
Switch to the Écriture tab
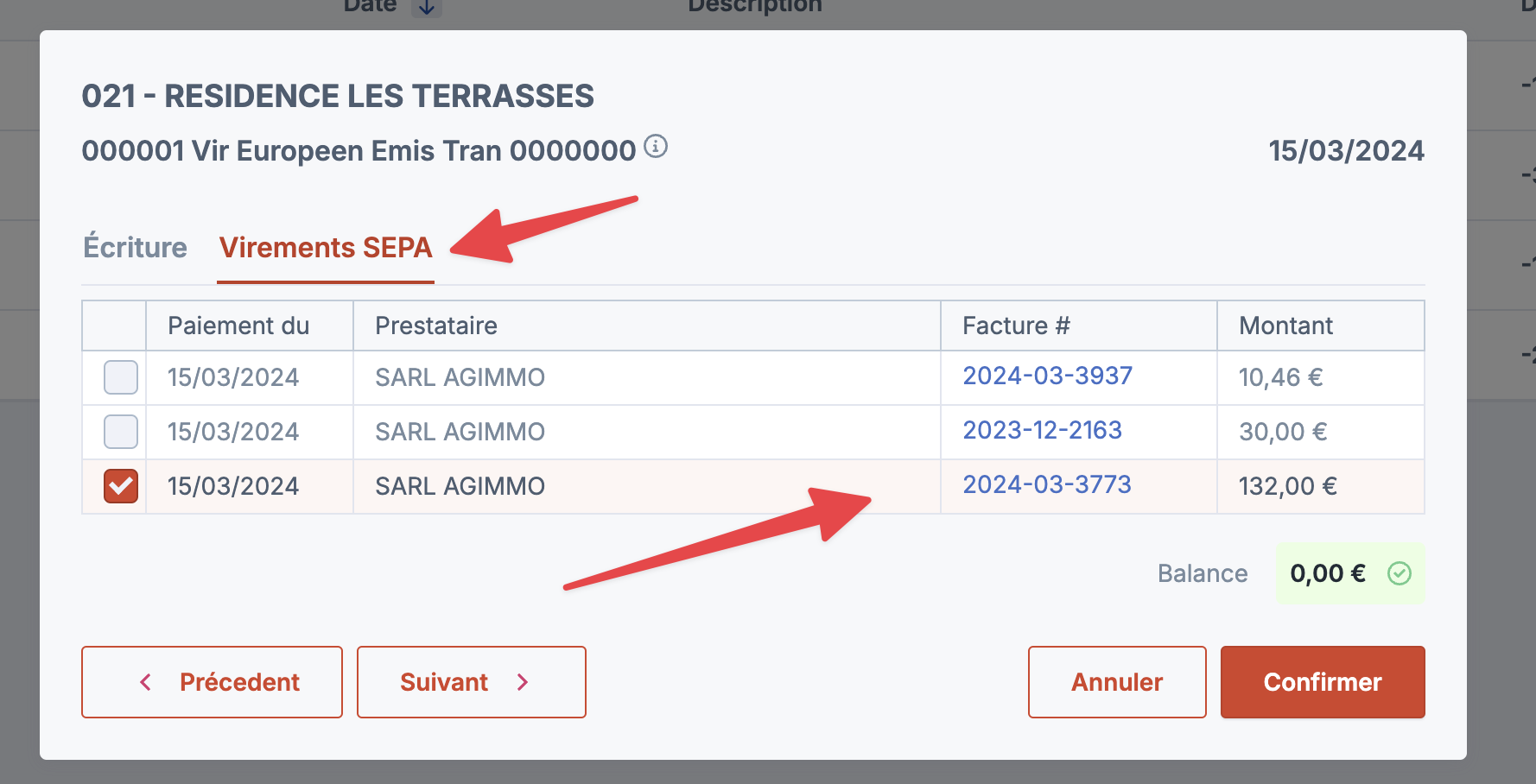136,248
